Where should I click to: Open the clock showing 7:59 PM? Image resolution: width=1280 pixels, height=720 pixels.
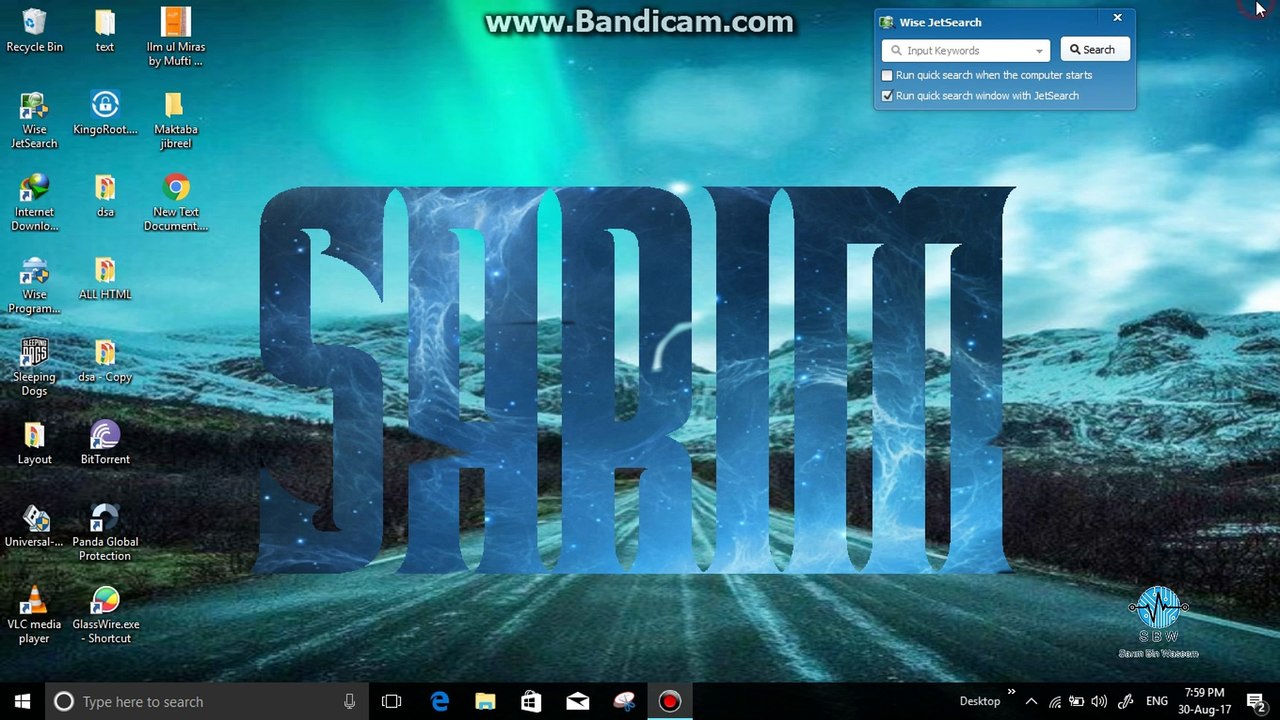coord(1205,701)
